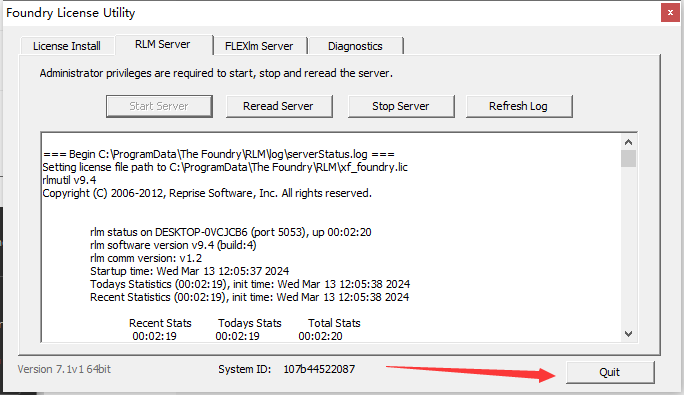Stop the RLM server

point(401,106)
